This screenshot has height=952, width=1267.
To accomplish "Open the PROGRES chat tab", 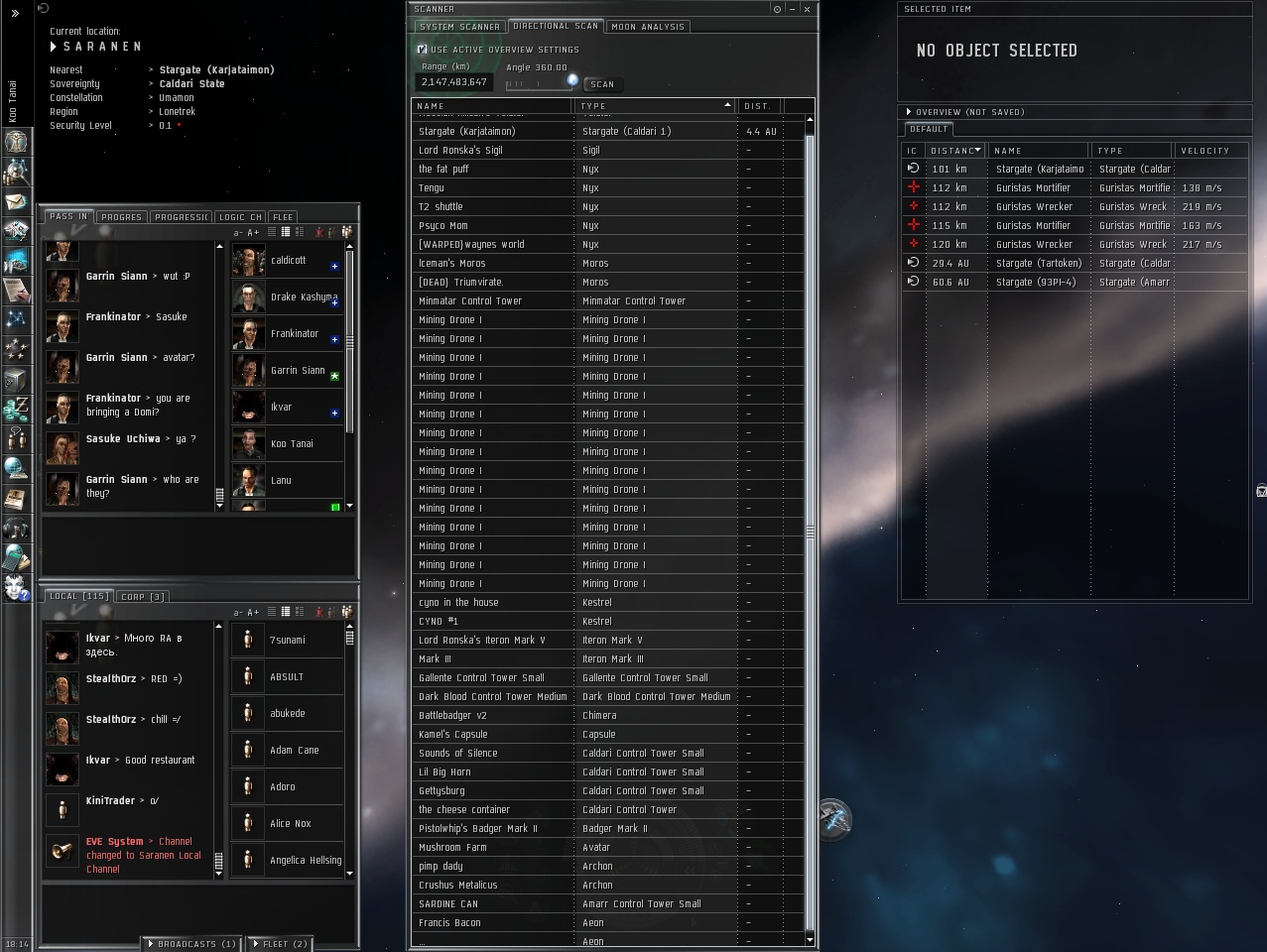I will pos(122,216).
